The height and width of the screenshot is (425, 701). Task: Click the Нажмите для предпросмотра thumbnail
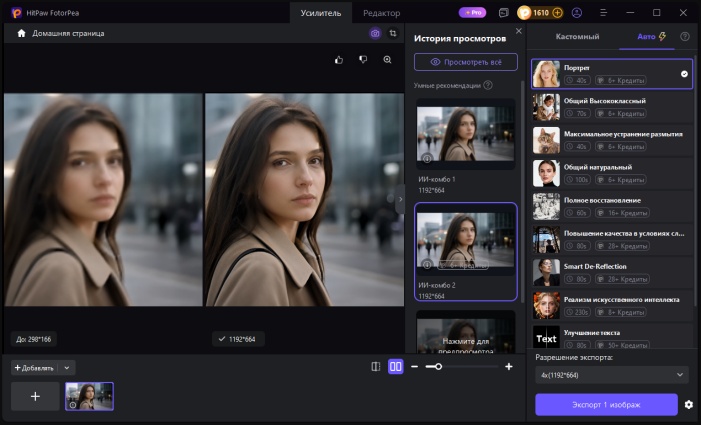(x=466, y=332)
